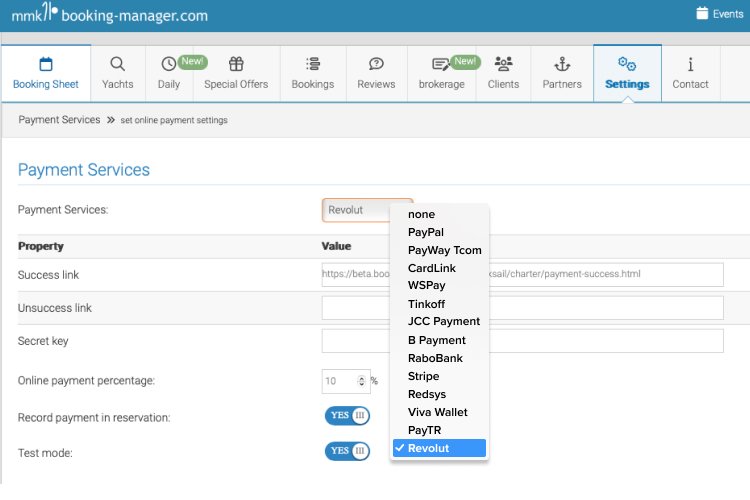Click the Online payment percentage field
750x500 pixels.
pos(346,381)
